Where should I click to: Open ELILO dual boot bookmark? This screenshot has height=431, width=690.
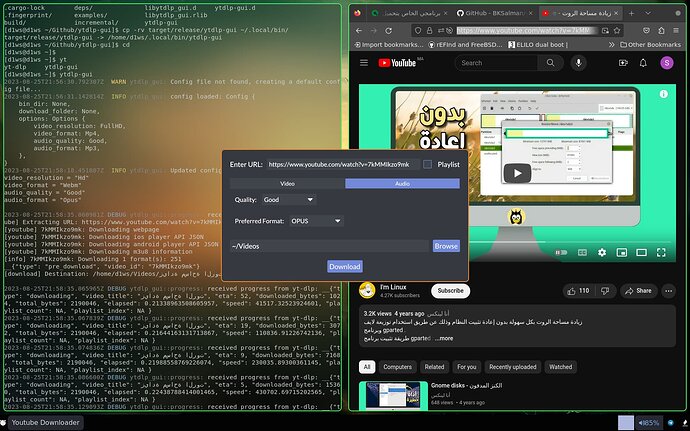[538, 44]
